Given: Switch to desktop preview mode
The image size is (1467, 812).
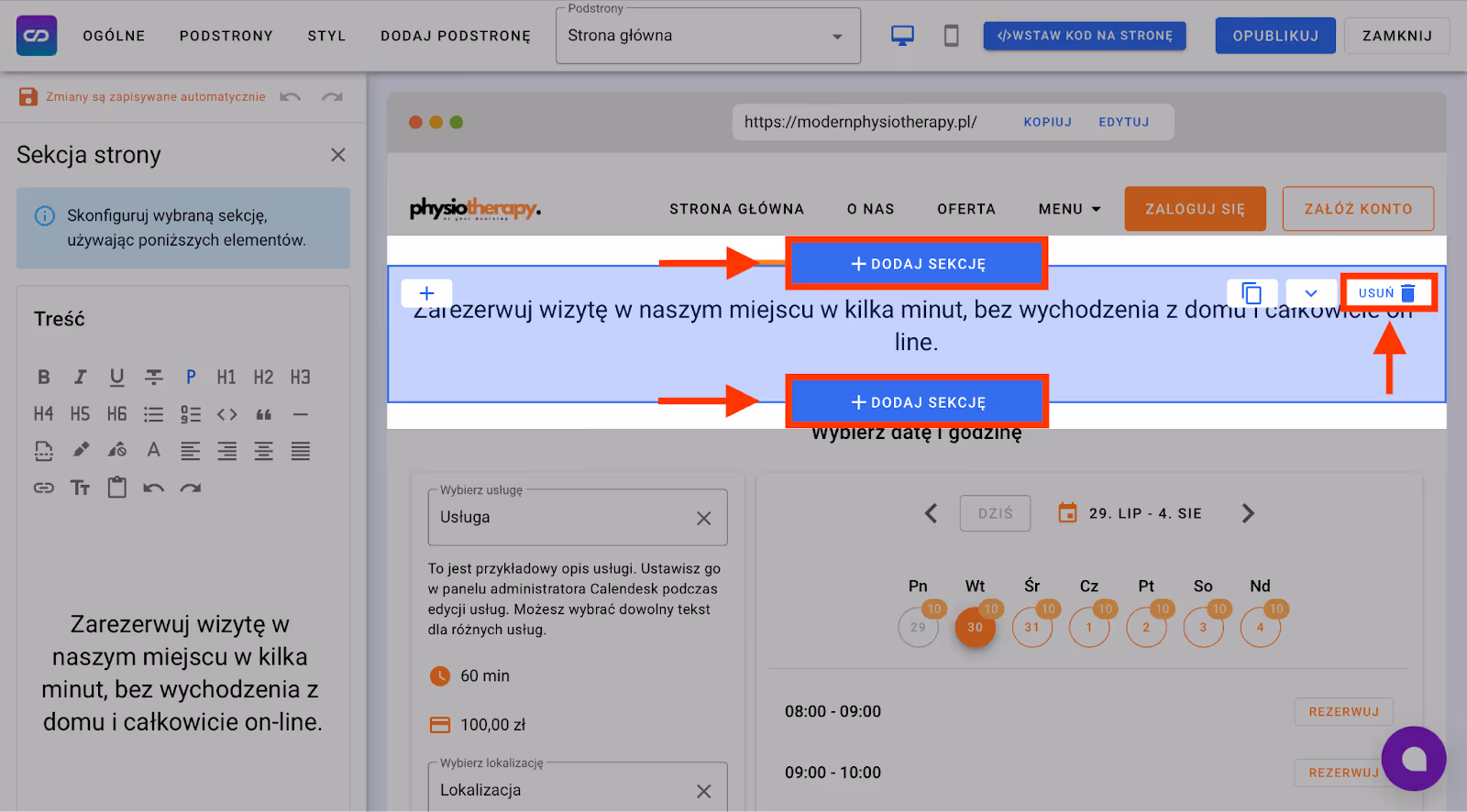Looking at the screenshot, I should (x=902, y=36).
